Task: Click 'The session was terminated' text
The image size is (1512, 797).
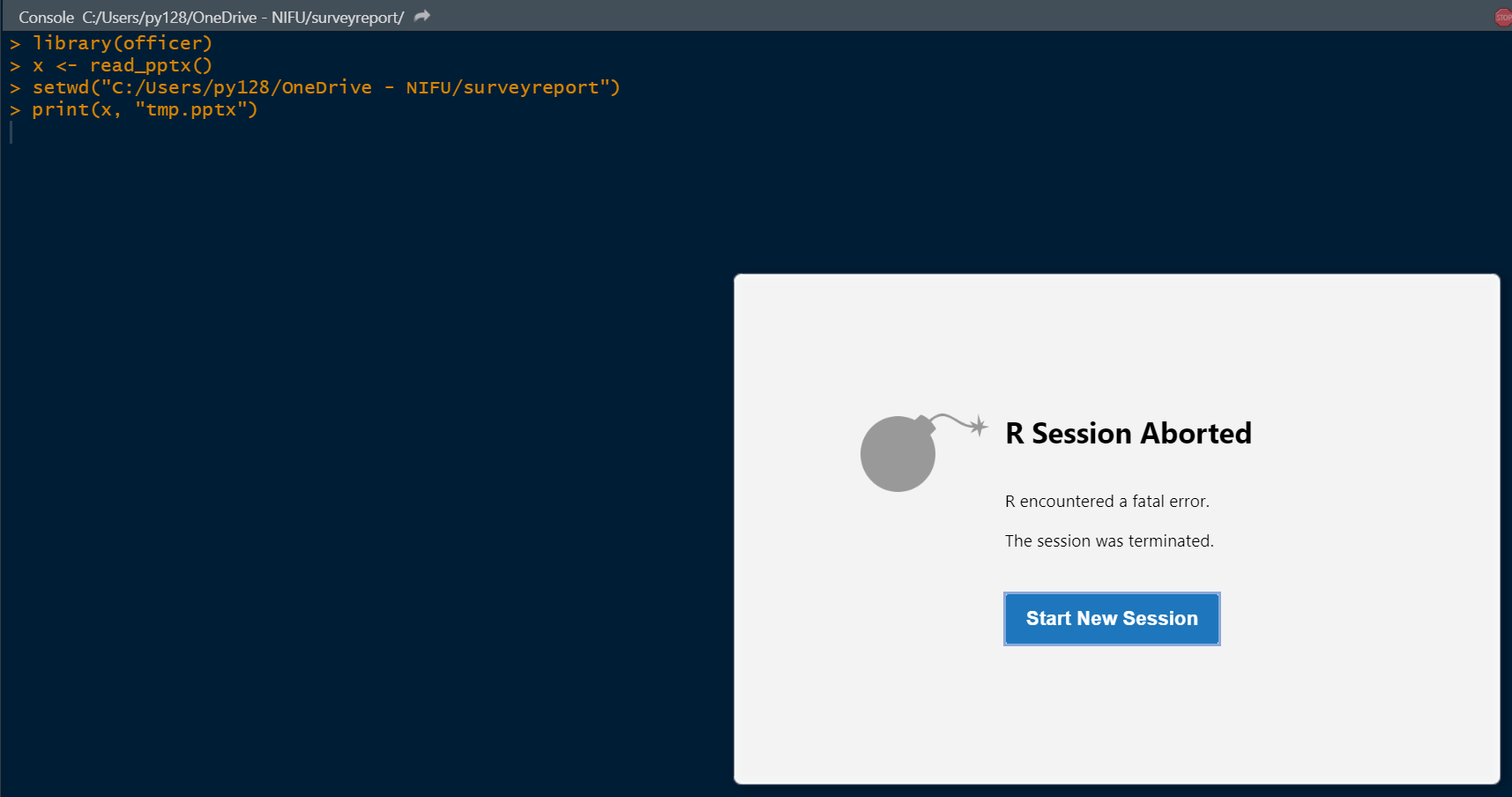Action: click(x=1109, y=540)
